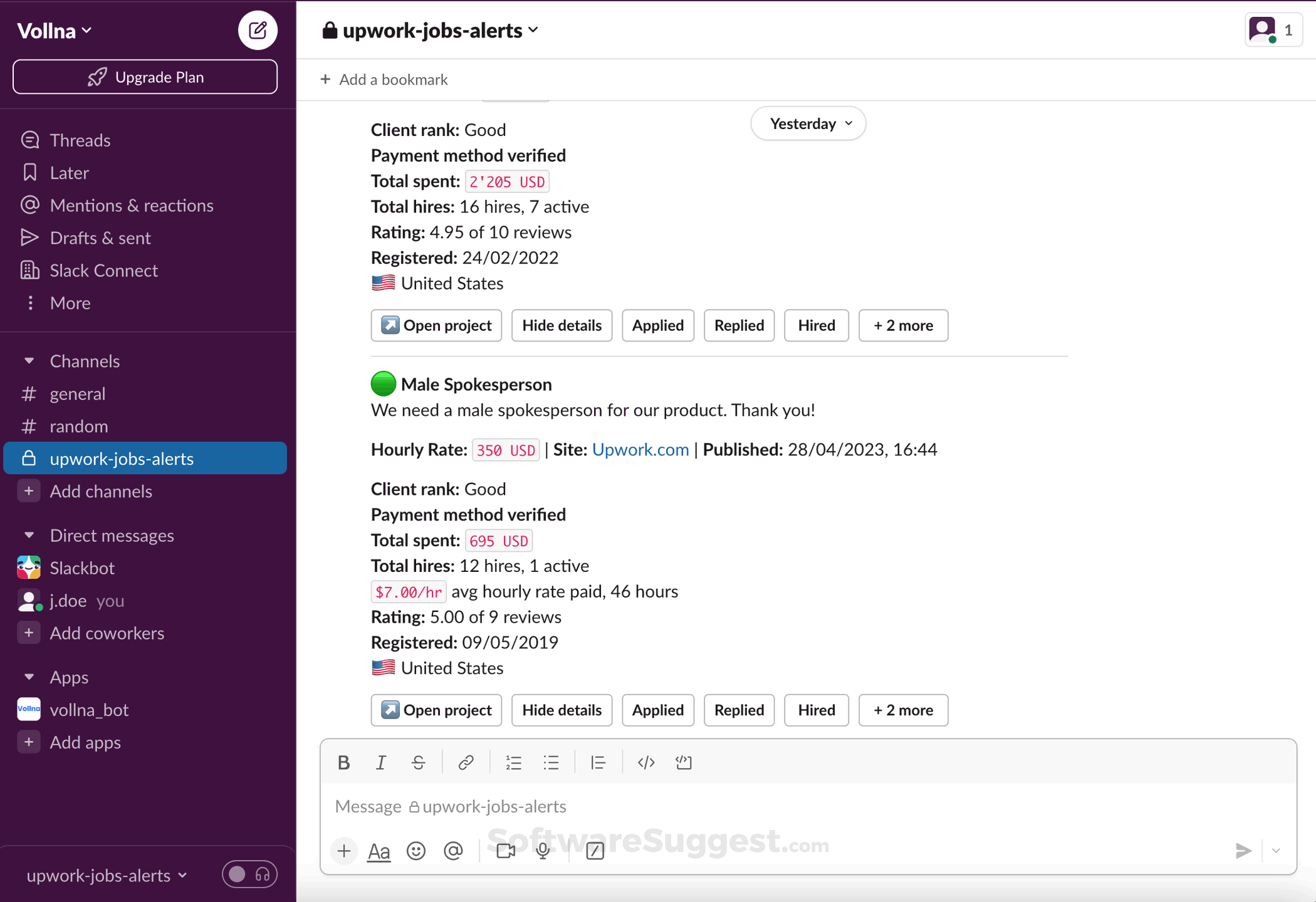Click the emoji picker icon
The height and width of the screenshot is (902, 1316).
(415, 851)
